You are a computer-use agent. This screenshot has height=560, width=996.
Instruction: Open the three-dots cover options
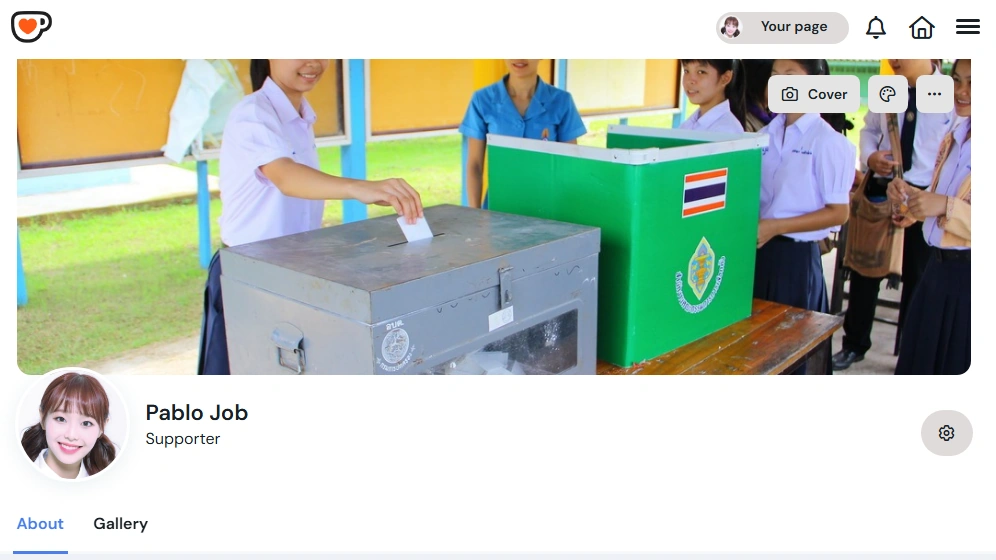(x=934, y=94)
